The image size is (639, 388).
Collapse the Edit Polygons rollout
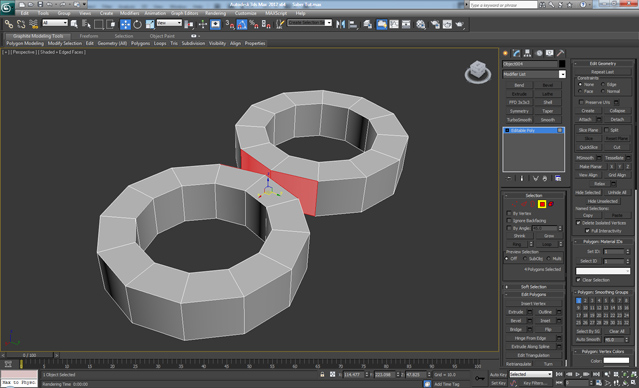pos(534,294)
